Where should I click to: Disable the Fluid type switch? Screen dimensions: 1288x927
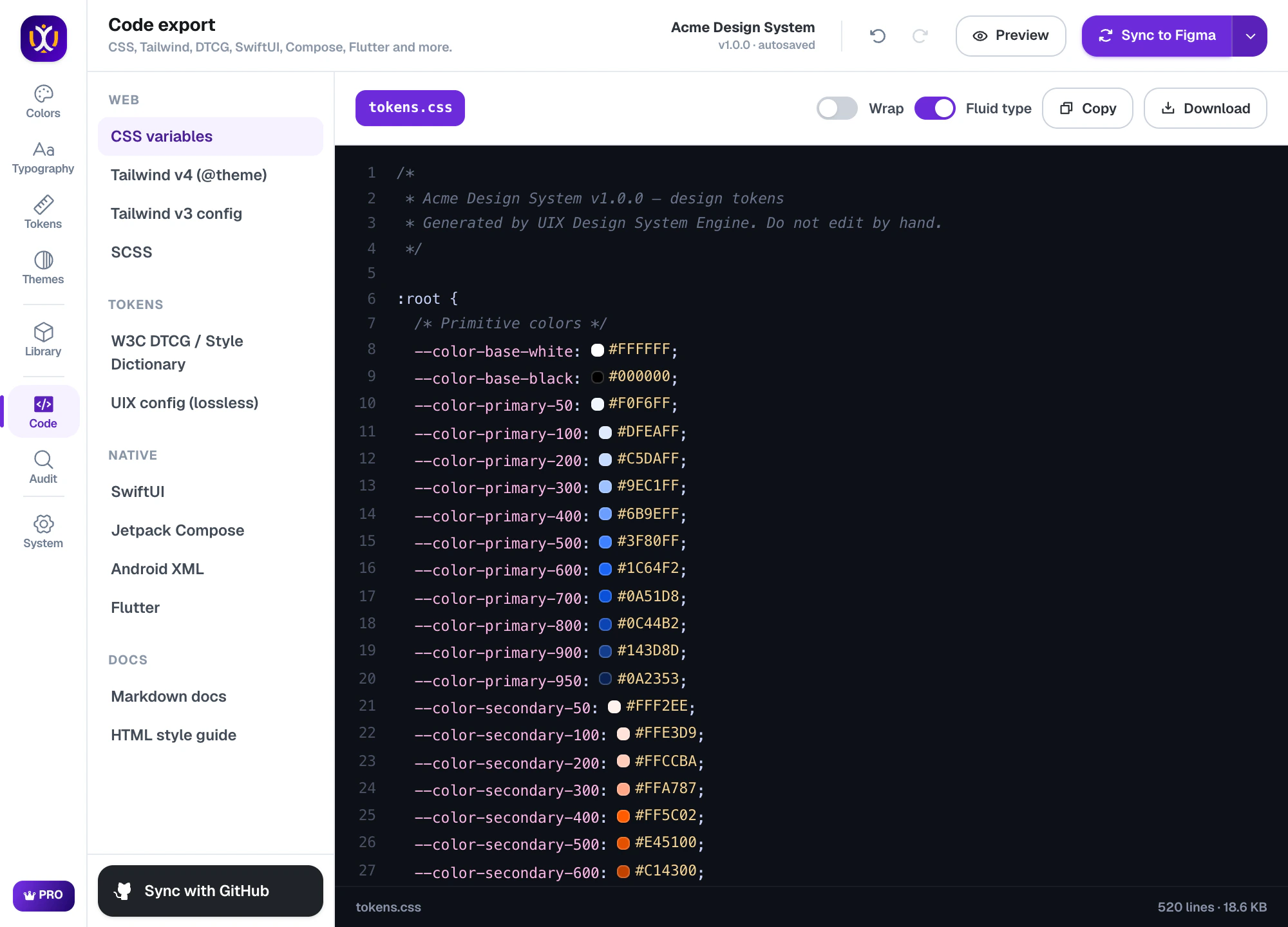[x=935, y=108]
